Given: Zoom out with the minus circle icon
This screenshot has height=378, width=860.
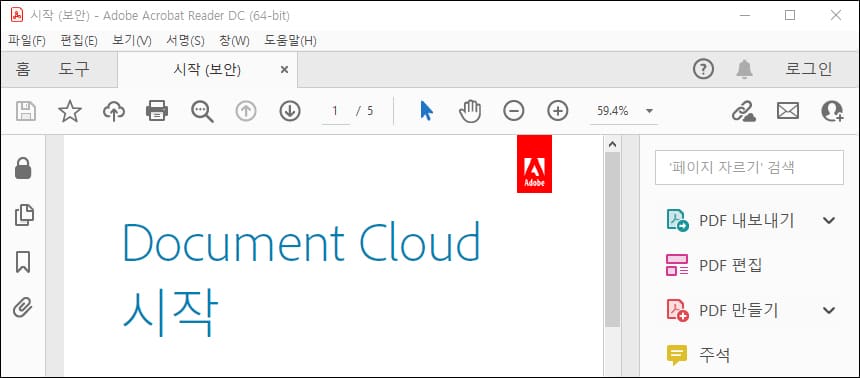Looking at the screenshot, I should coord(513,111).
